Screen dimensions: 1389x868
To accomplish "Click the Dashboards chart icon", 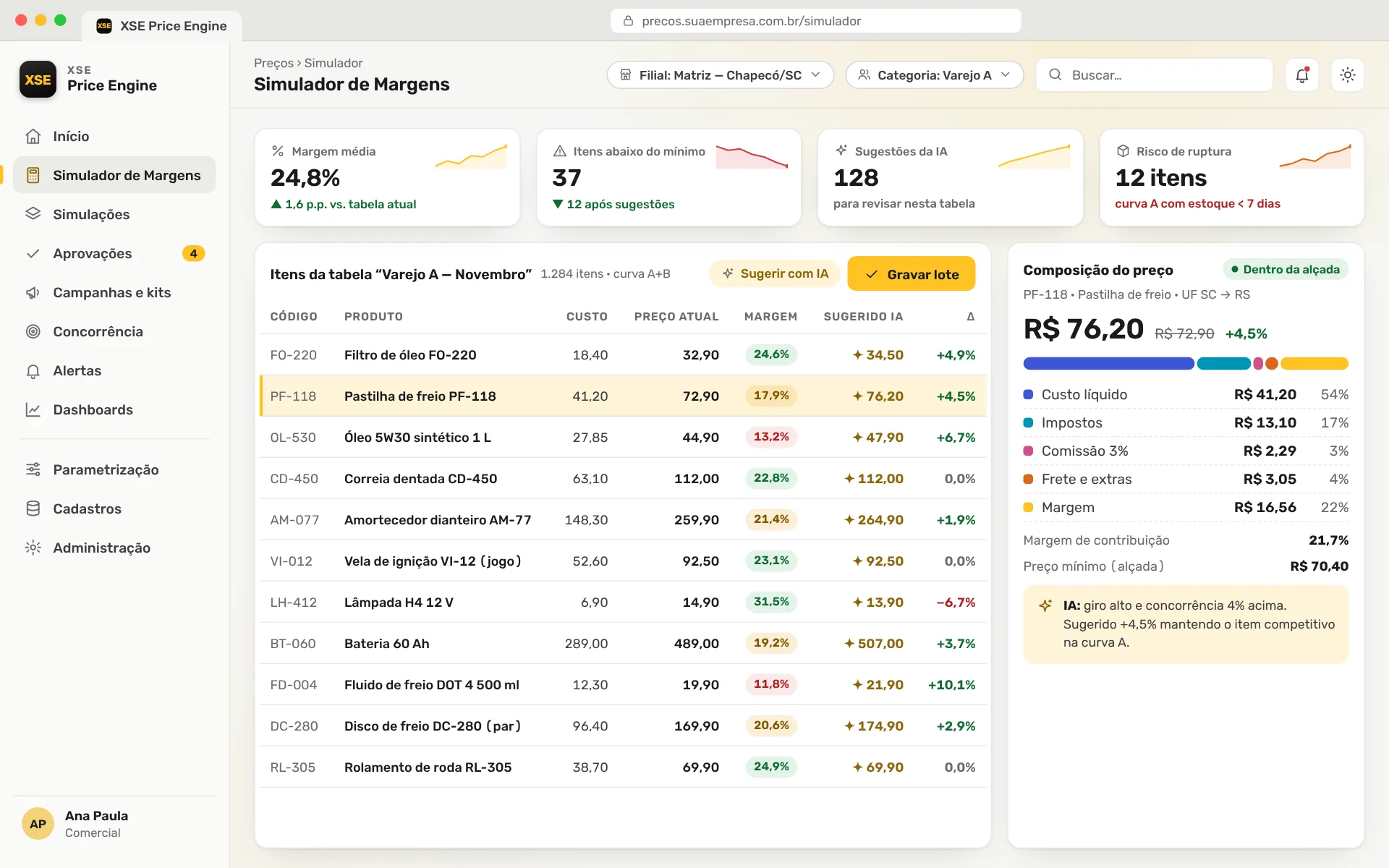I will [33, 409].
